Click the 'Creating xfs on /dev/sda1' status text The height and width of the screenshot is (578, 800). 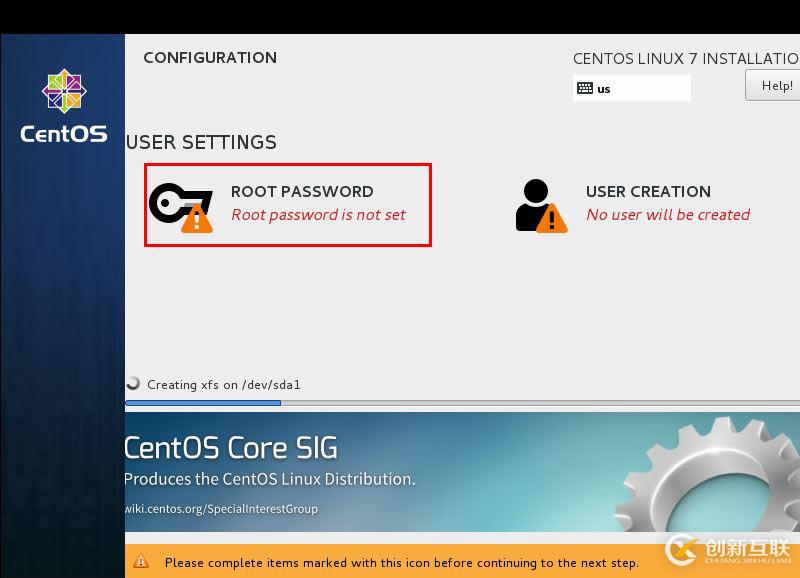[224, 384]
